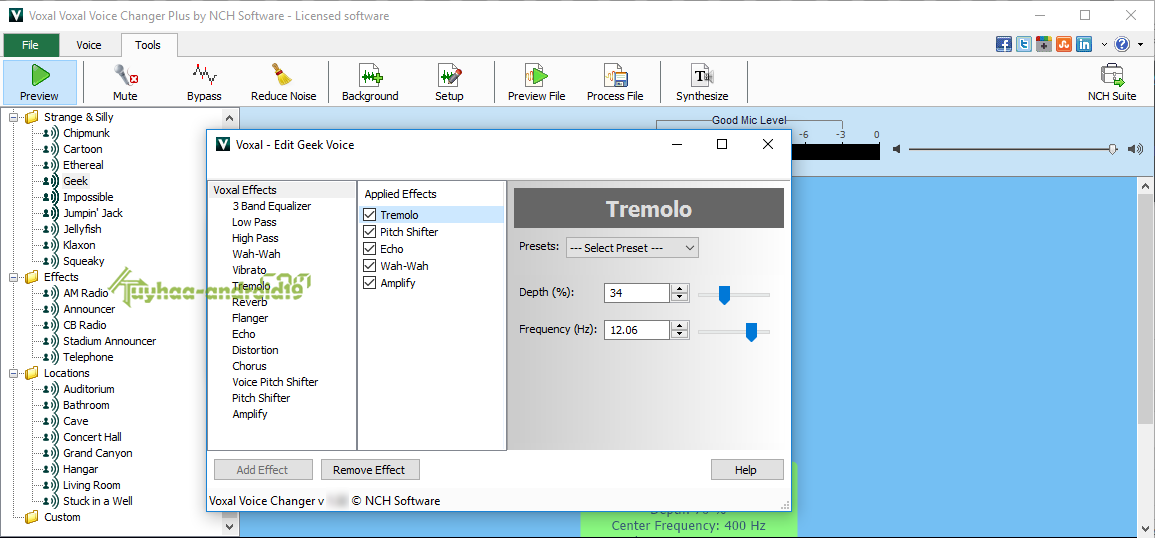
Task: Select the AM Radio voice
Action: click(x=85, y=293)
